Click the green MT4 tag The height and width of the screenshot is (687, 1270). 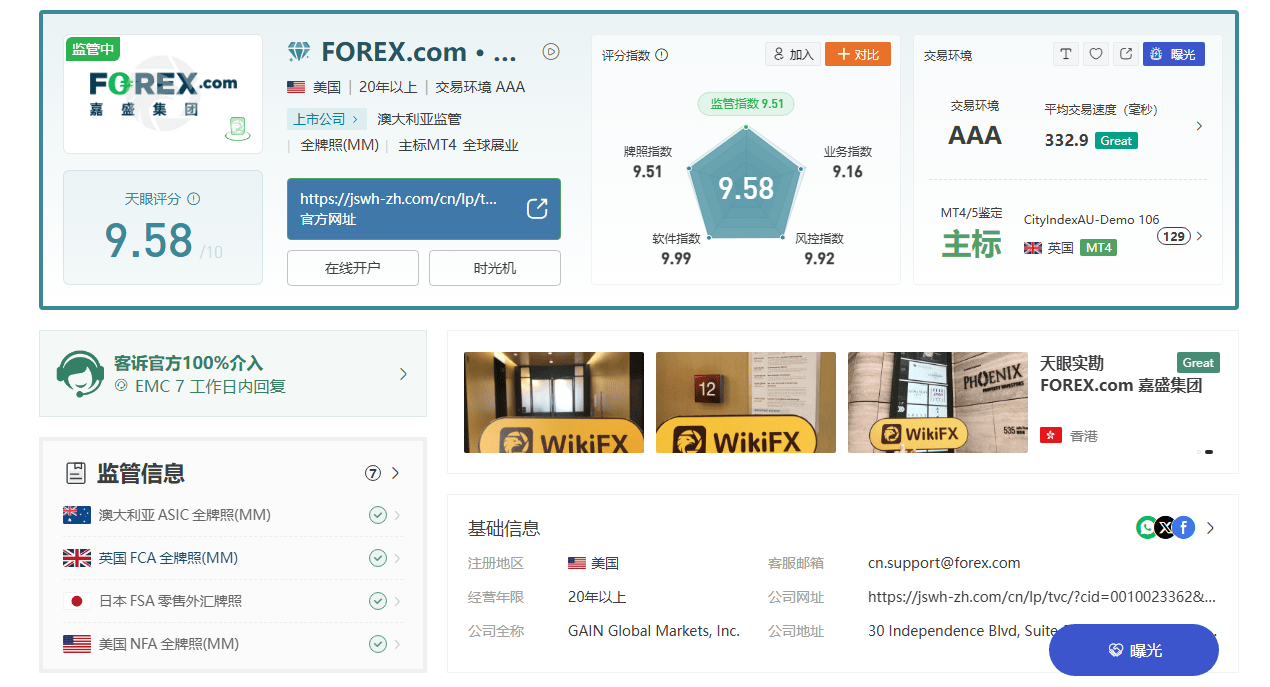pos(1098,247)
